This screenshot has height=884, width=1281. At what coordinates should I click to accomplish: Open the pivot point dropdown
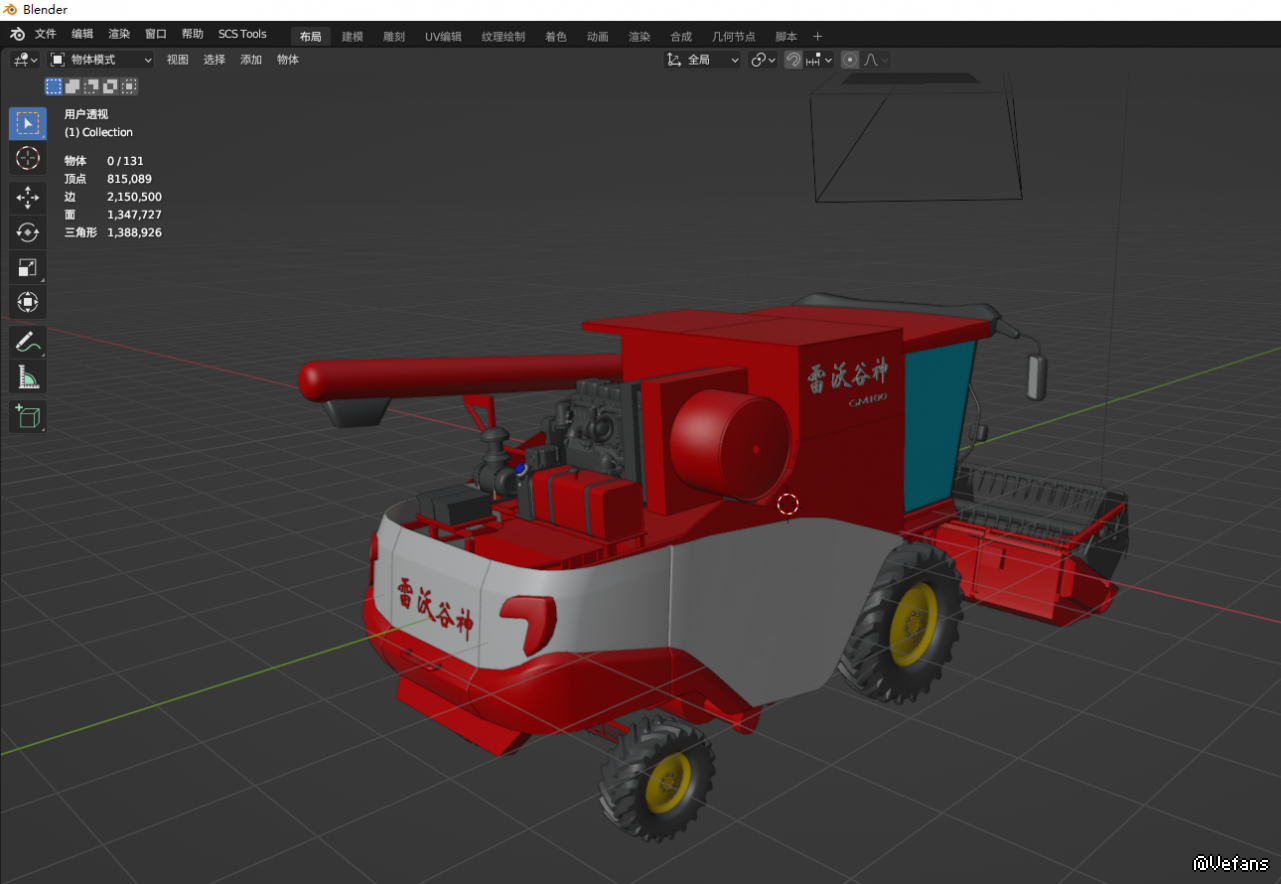pyautogui.click(x=763, y=60)
